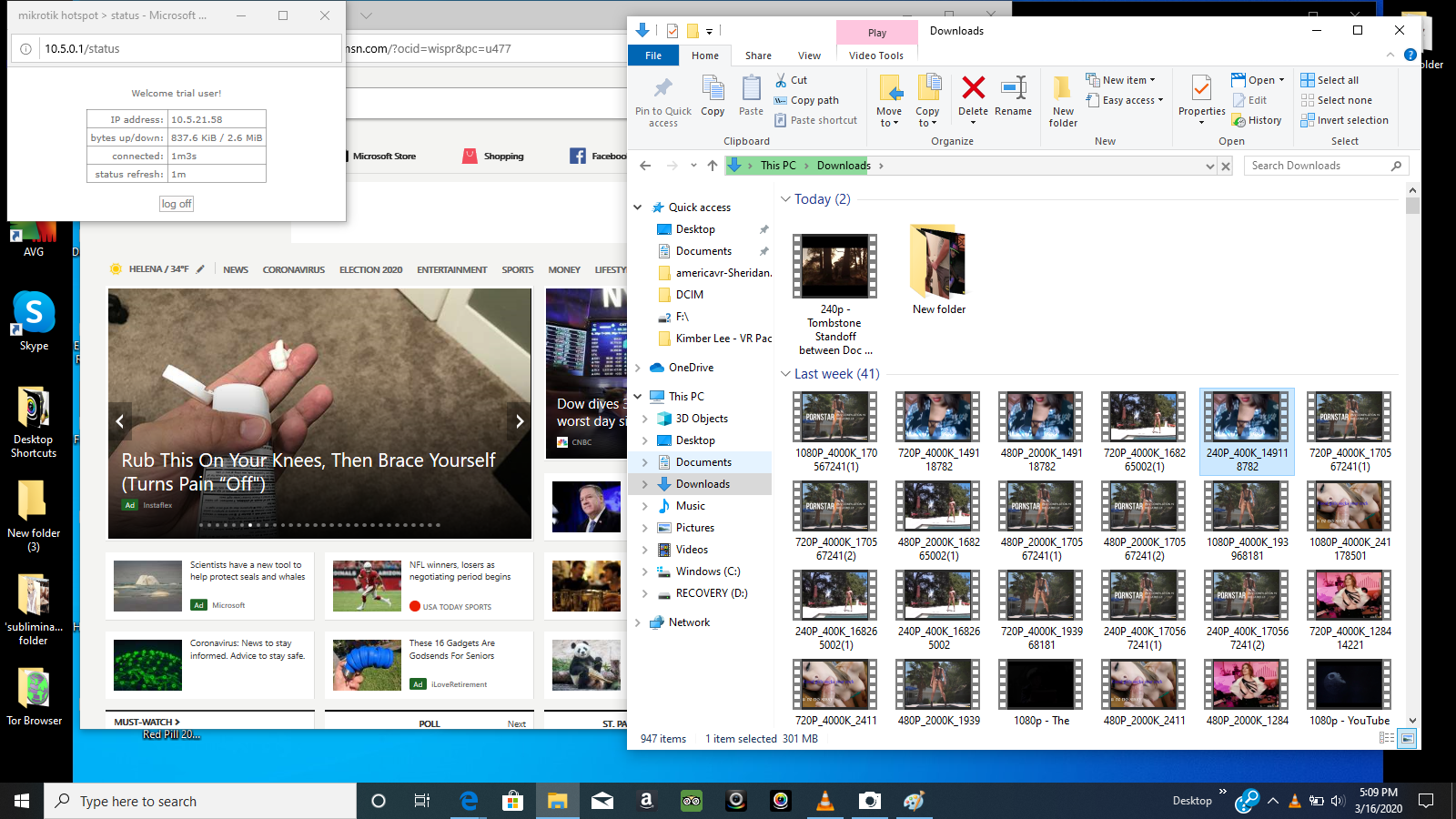Click the Search Downloads field
This screenshot has width=1456, height=819.
point(1318,166)
